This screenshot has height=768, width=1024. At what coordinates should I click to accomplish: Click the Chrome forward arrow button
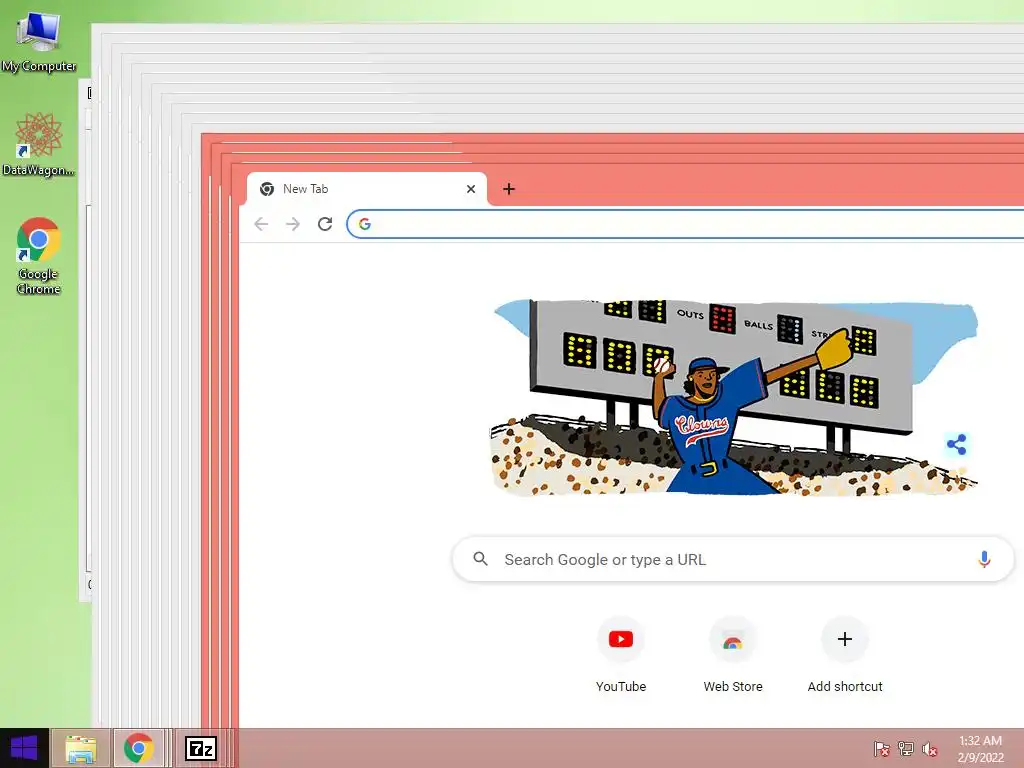click(293, 224)
